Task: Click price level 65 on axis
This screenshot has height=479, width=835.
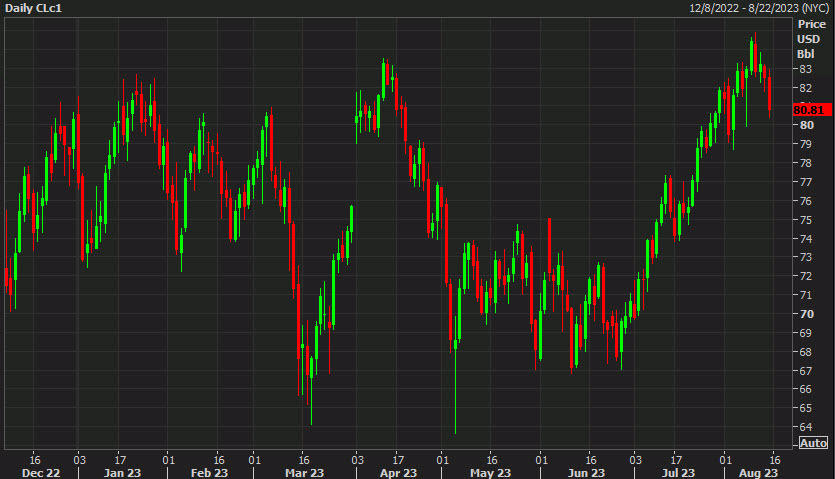Action: 806,408
